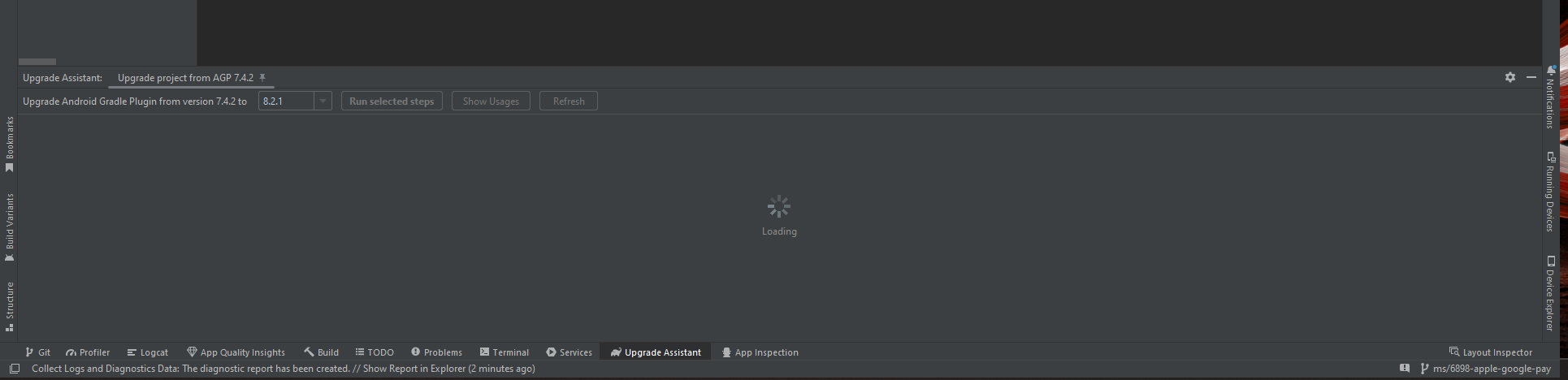Open the Terminal tool window
Image resolution: width=1568 pixels, height=380 pixels.
pyautogui.click(x=504, y=352)
